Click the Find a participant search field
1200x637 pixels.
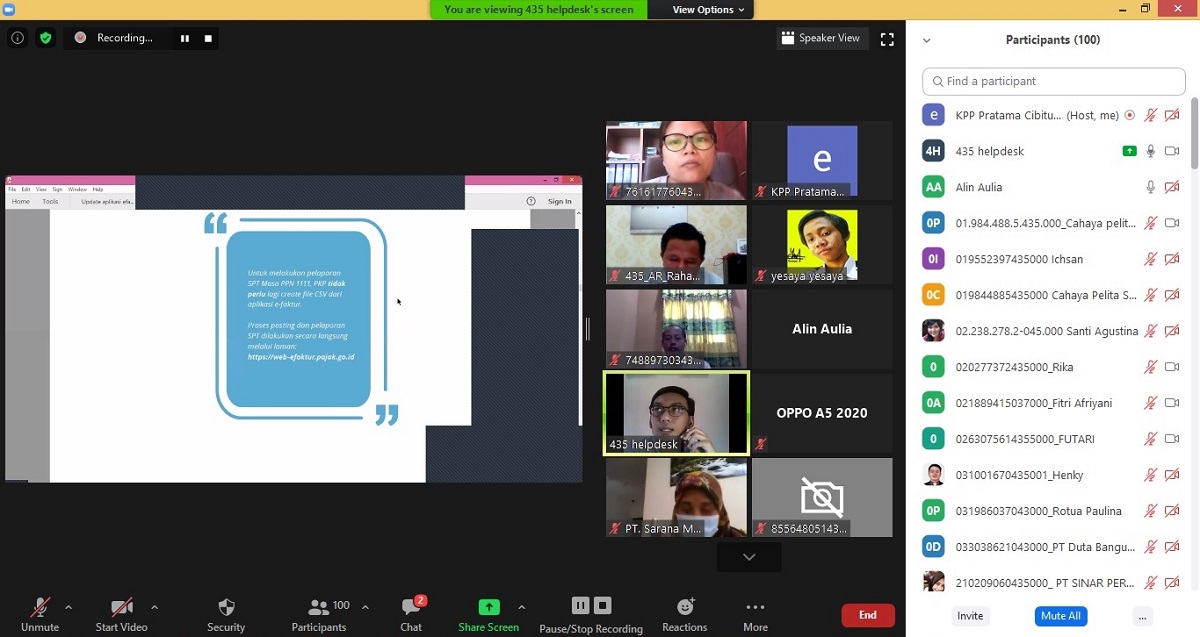point(1053,81)
